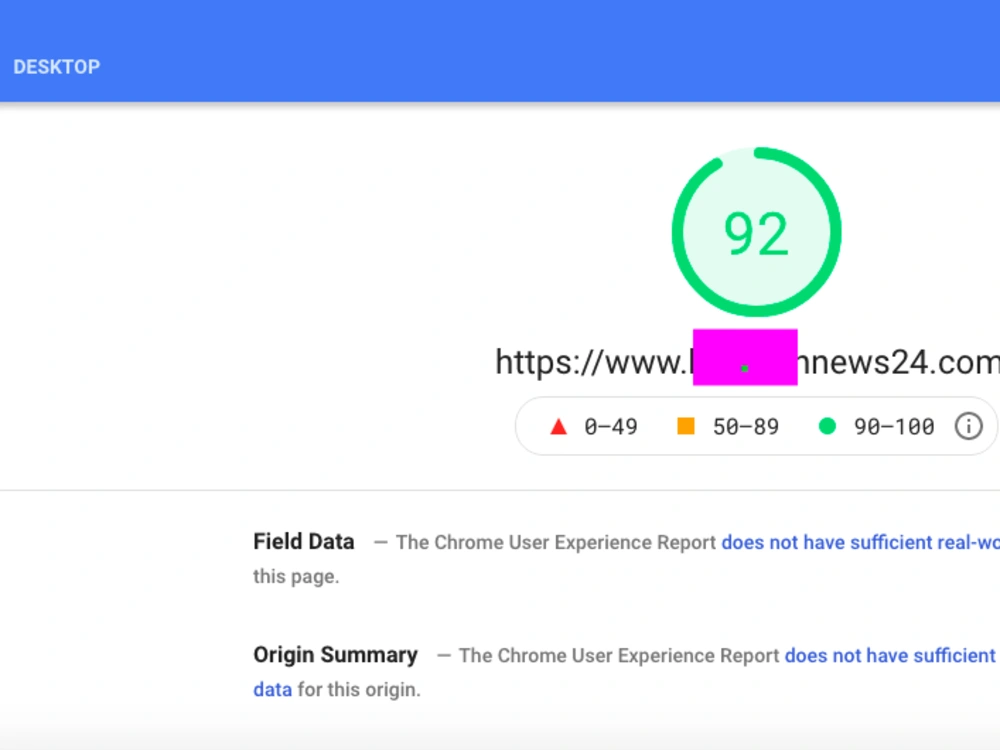This screenshot has width=1000, height=750.
Task: Click the '50–89' range label
Action: point(746,427)
